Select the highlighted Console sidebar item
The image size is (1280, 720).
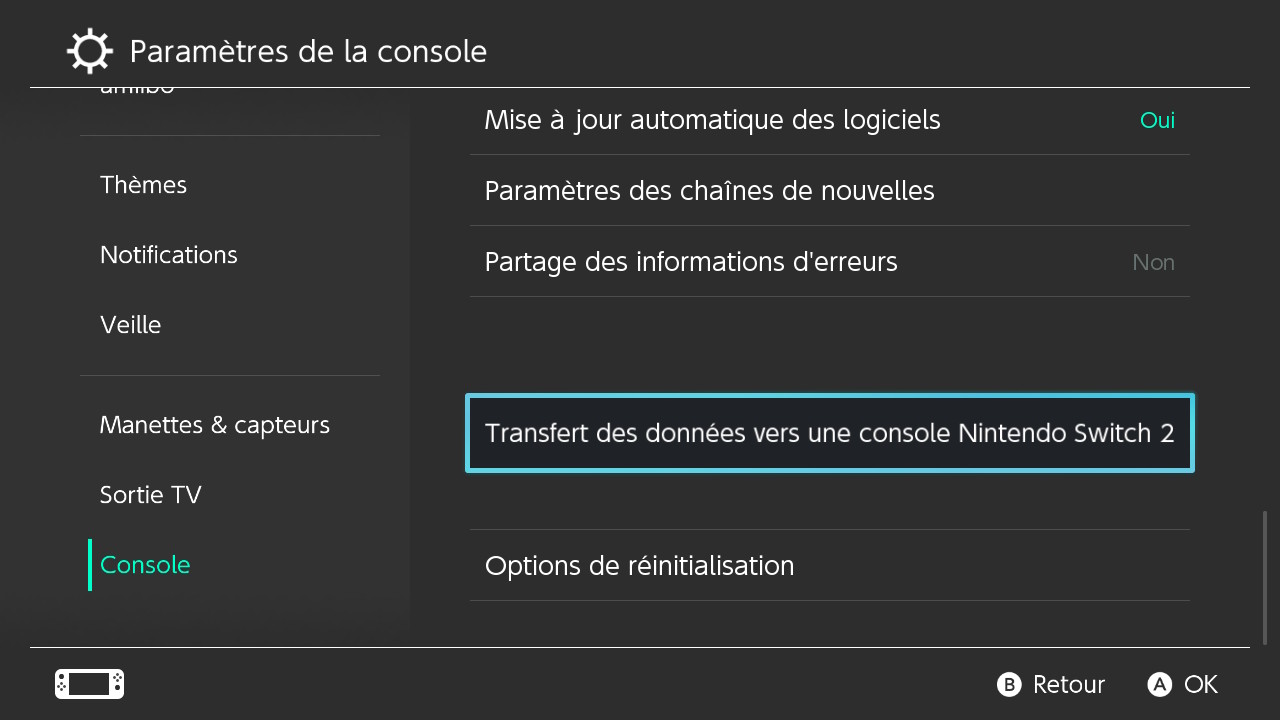pos(146,565)
